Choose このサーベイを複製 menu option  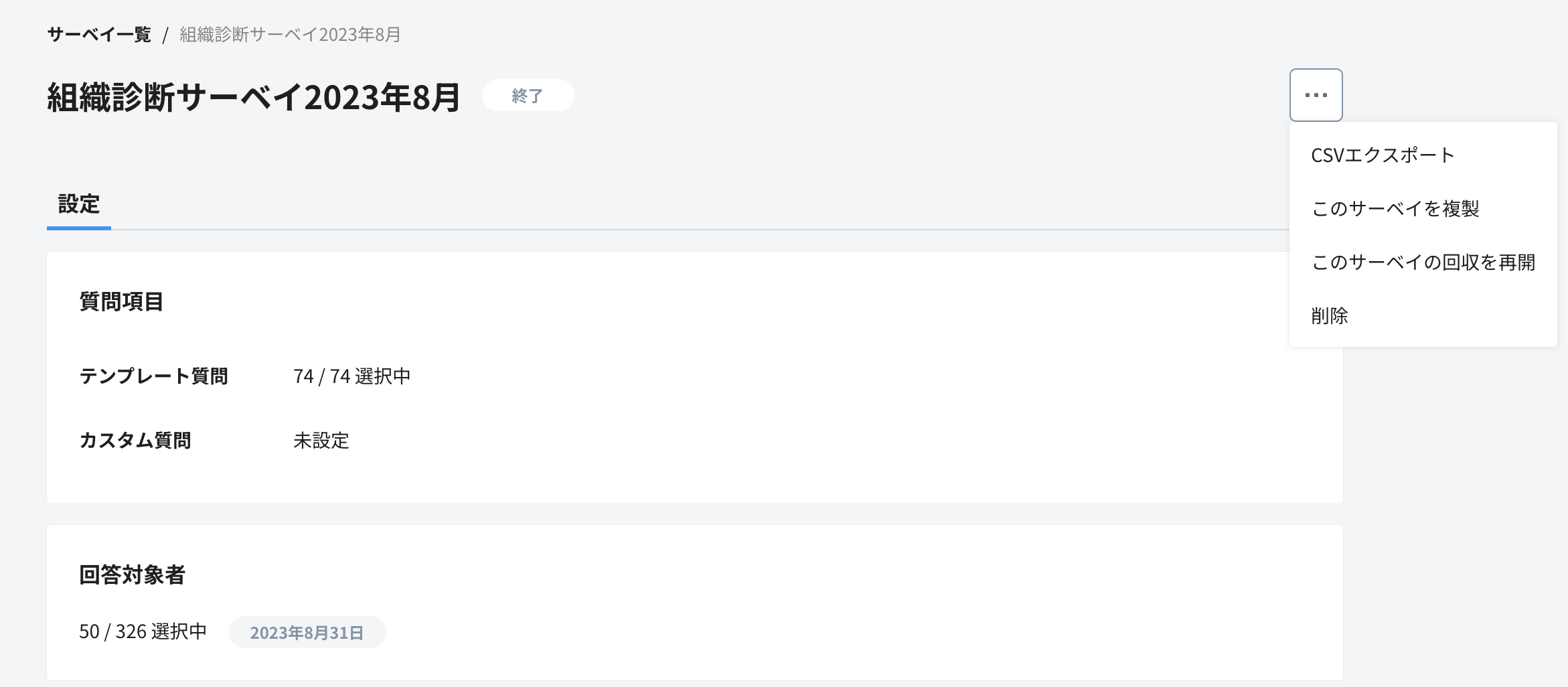(x=1395, y=209)
